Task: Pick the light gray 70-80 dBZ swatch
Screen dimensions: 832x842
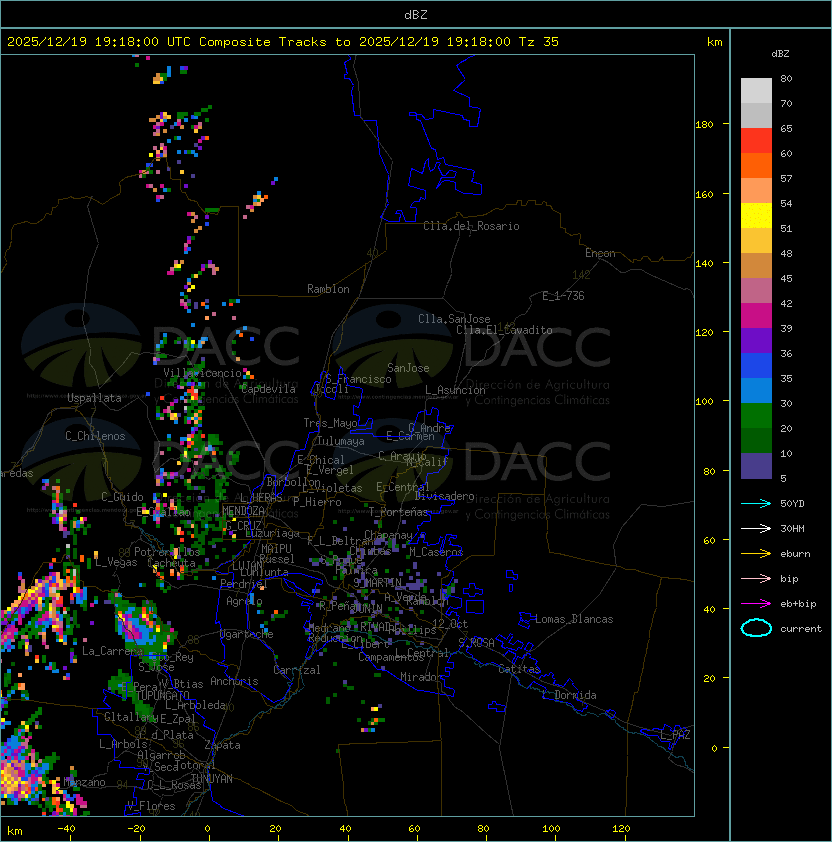Action: point(756,91)
